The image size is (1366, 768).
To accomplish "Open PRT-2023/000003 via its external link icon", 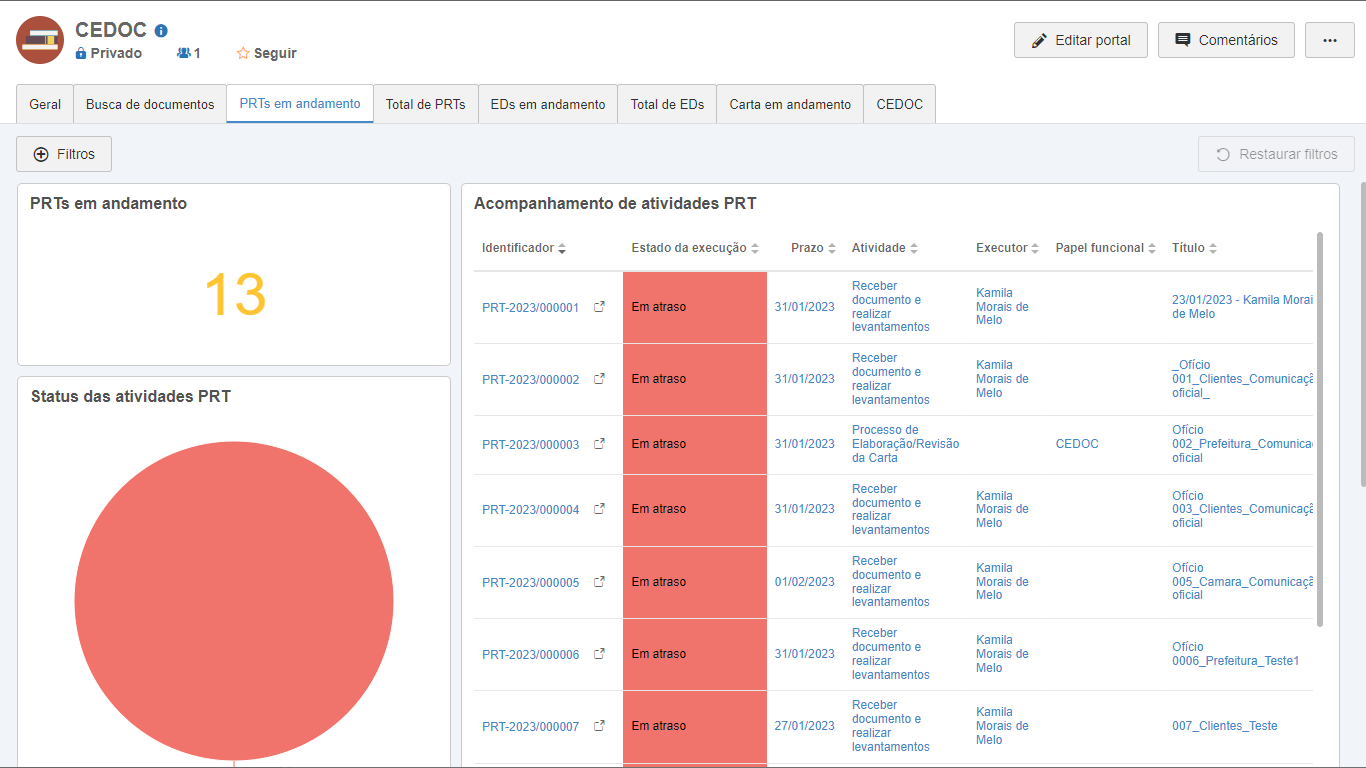I will 599,444.
